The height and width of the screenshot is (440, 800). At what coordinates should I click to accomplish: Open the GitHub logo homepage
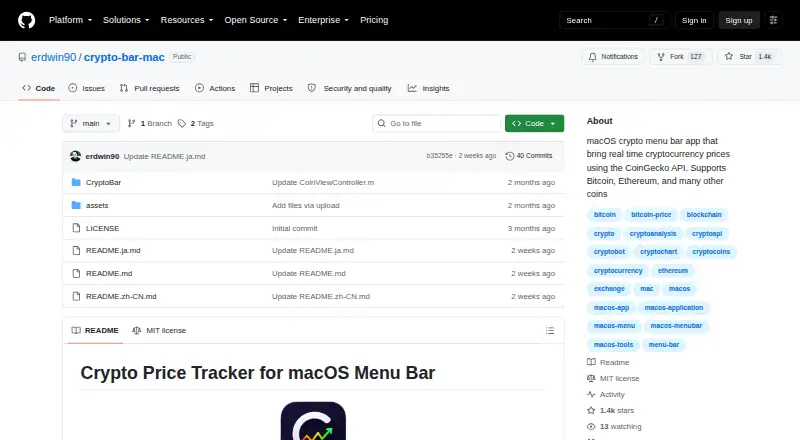(x=27, y=20)
